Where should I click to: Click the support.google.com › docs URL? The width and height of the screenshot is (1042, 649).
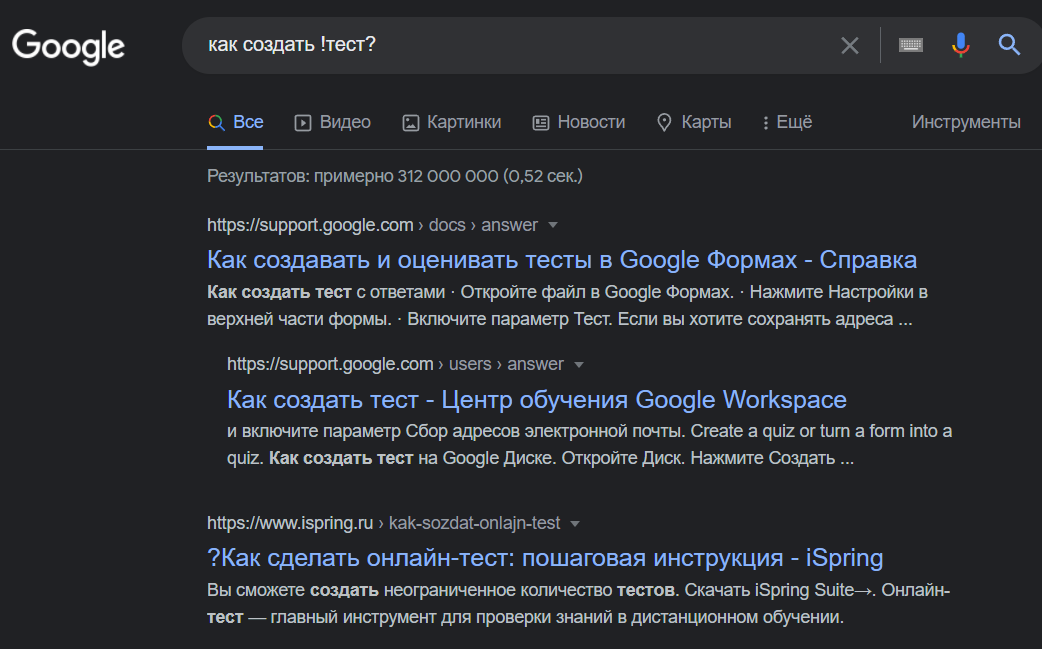click(x=372, y=225)
